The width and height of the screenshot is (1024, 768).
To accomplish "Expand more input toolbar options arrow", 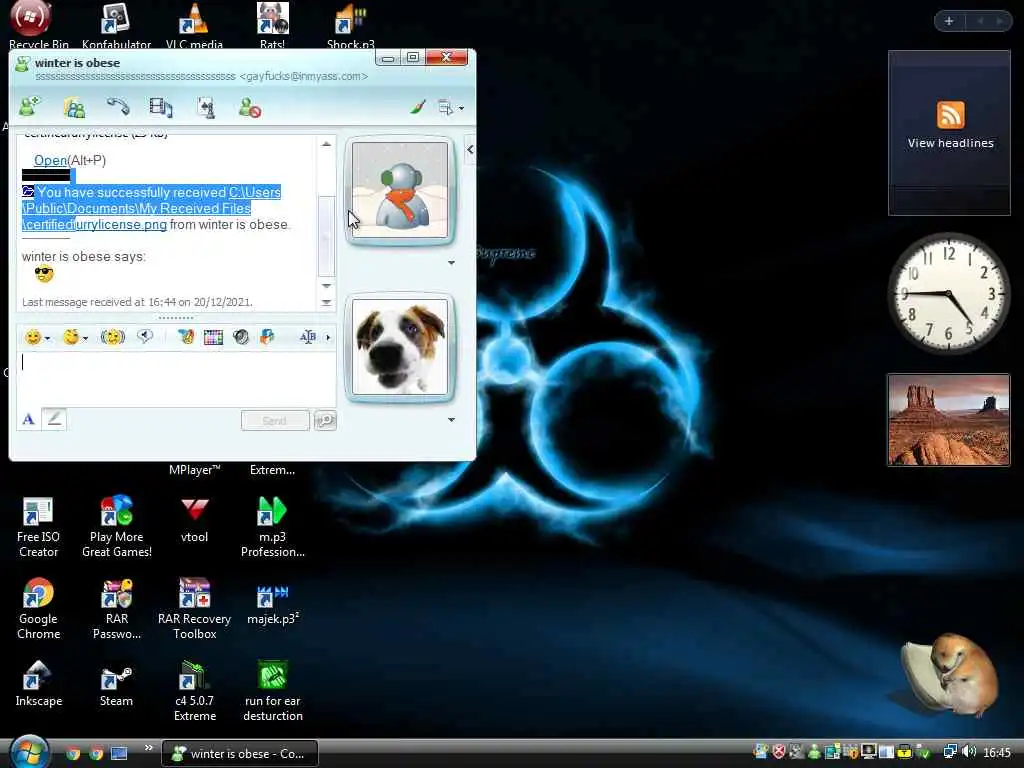I will tap(328, 338).
